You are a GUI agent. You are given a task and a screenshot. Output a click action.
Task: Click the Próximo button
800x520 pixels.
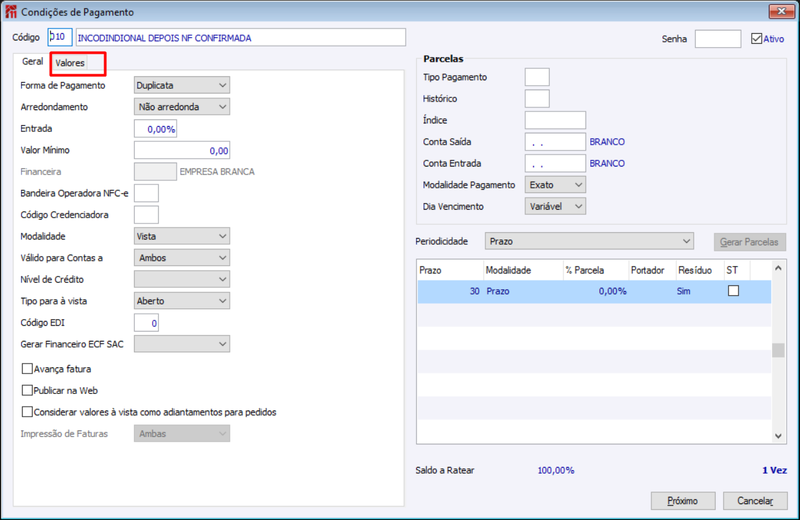click(x=683, y=501)
